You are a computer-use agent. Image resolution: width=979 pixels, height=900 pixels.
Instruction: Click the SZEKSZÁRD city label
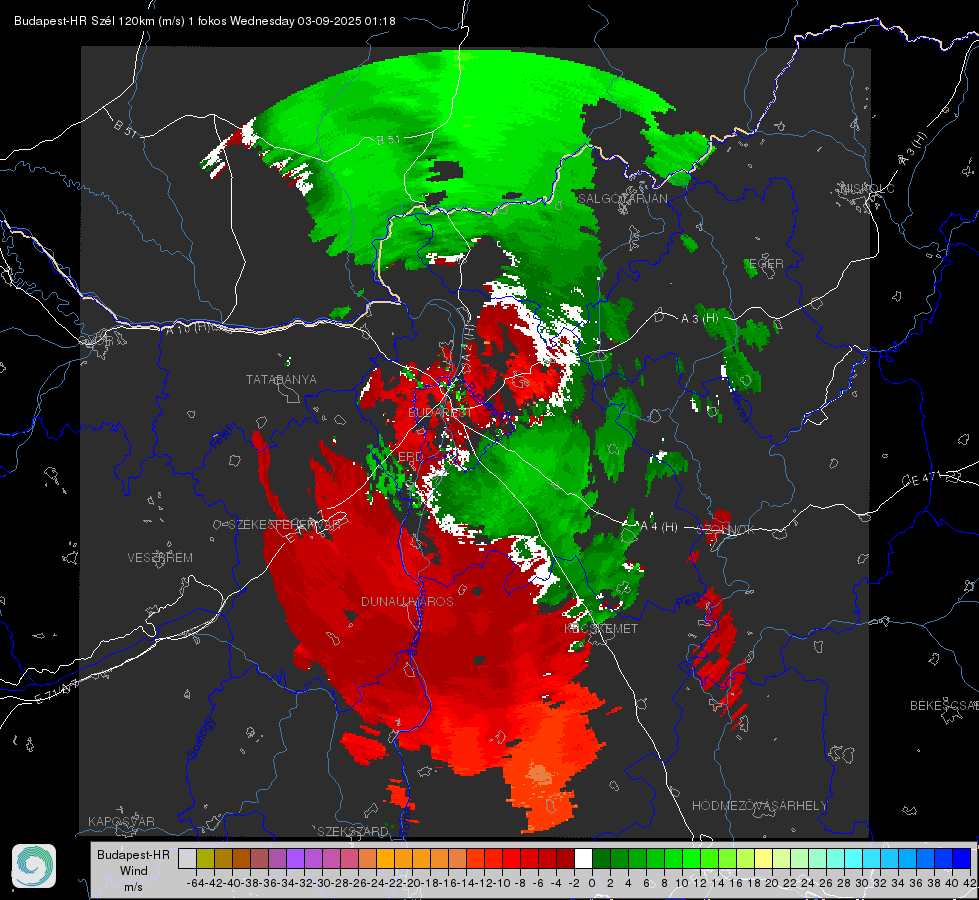(353, 831)
